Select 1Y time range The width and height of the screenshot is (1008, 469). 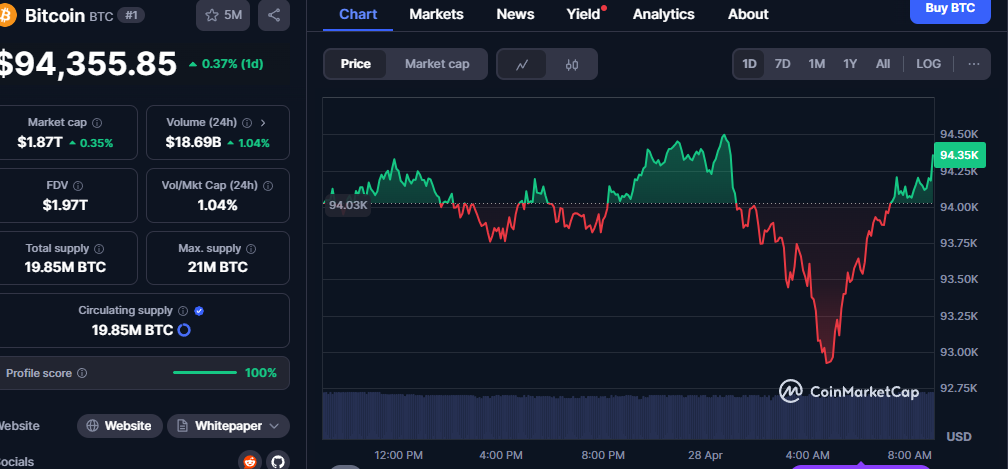(850, 64)
